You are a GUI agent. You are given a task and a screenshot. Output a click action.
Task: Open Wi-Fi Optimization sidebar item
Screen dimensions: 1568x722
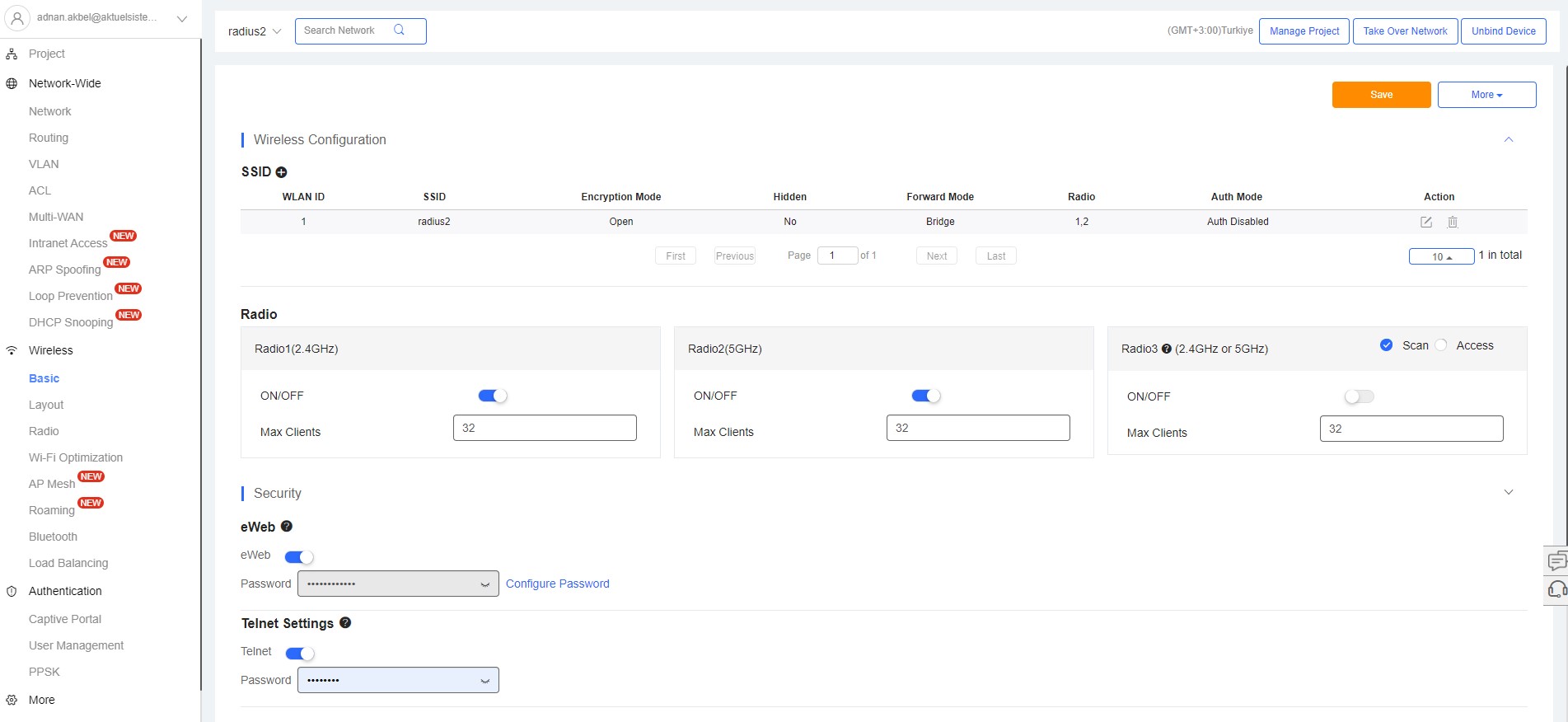tap(76, 457)
